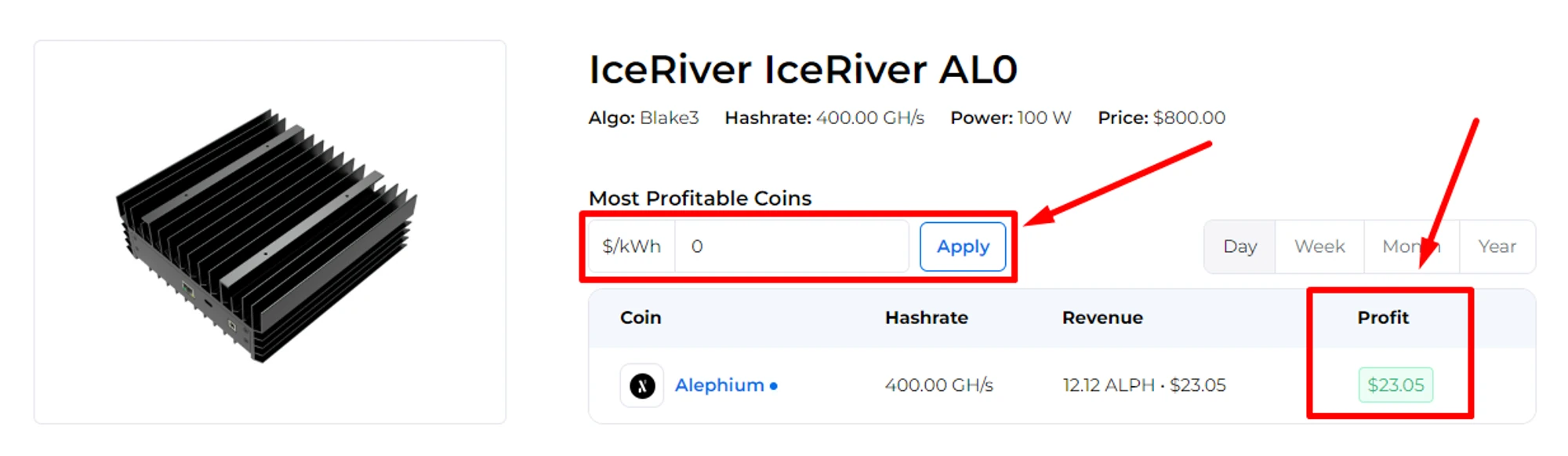Click the 400.00 GH/s value in Alephium row
This screenshot has width=1568, height=456.
tap(938, 385)
